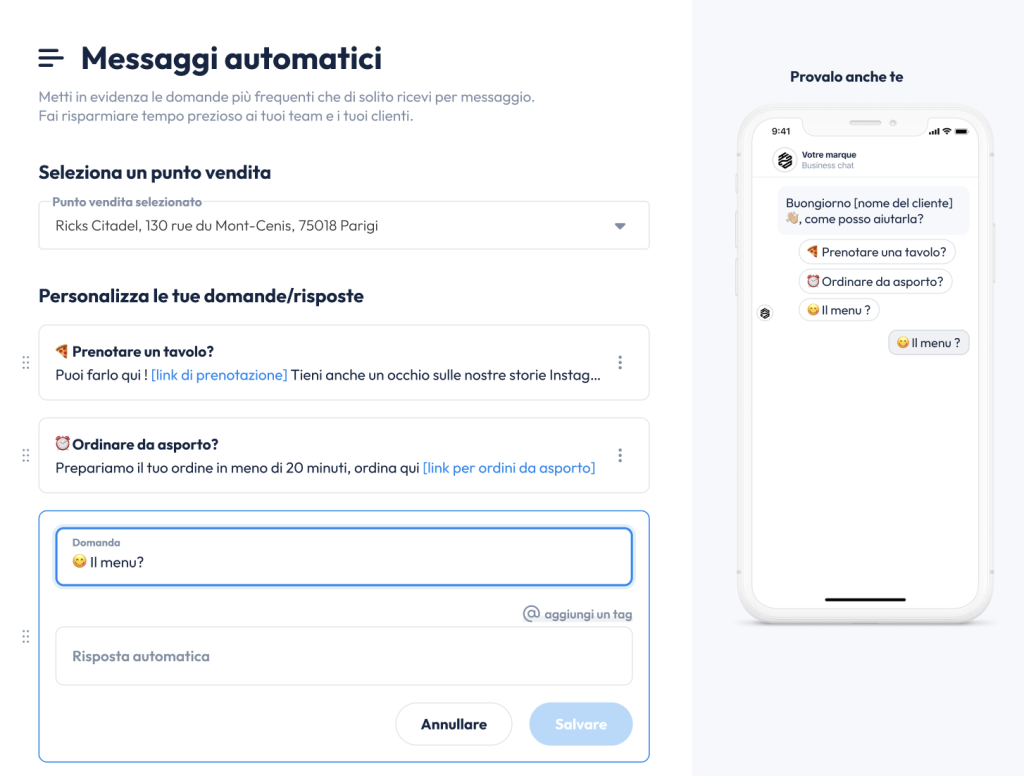
Task: Tap Il menu quick reply chip in phone
Action: click(839, 310)
